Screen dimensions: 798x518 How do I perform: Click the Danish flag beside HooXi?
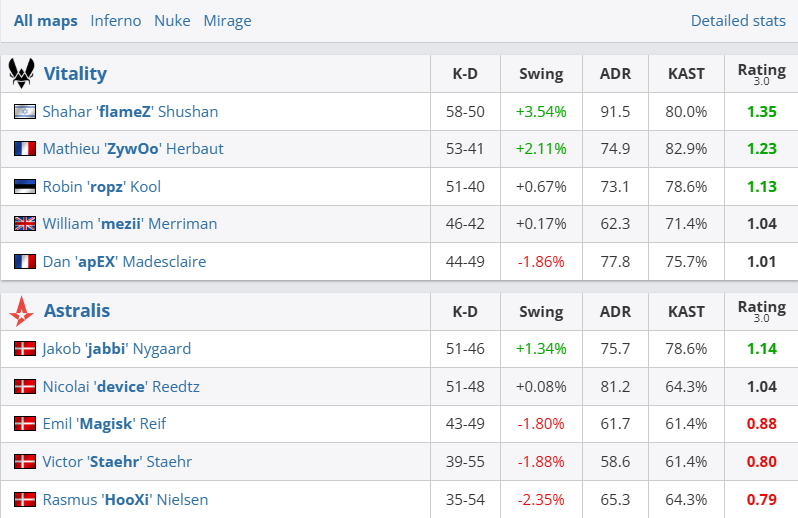click(x=25, y=500)
